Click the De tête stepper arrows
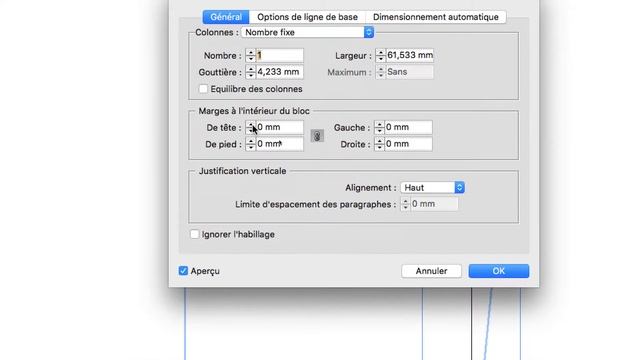Image resolution: width=640 pixels, height=360 pixels. coord(251,127)
